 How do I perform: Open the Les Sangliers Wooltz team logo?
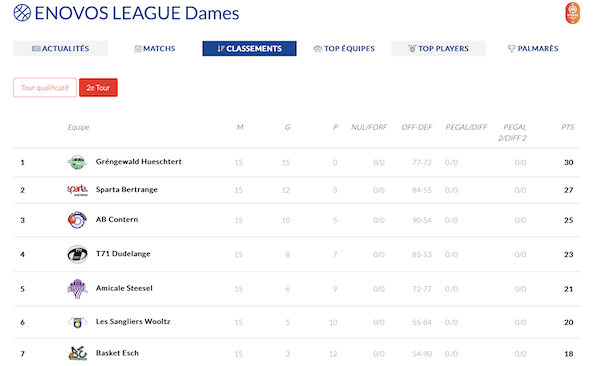tap(77, 322)
